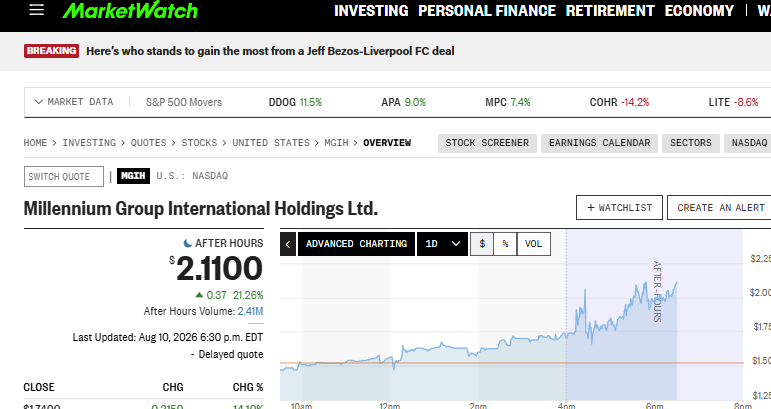Open Economy section
Image resolution: width=771 pixels, height=409 pixels.
pyautogui.click(x=699, y=11)
